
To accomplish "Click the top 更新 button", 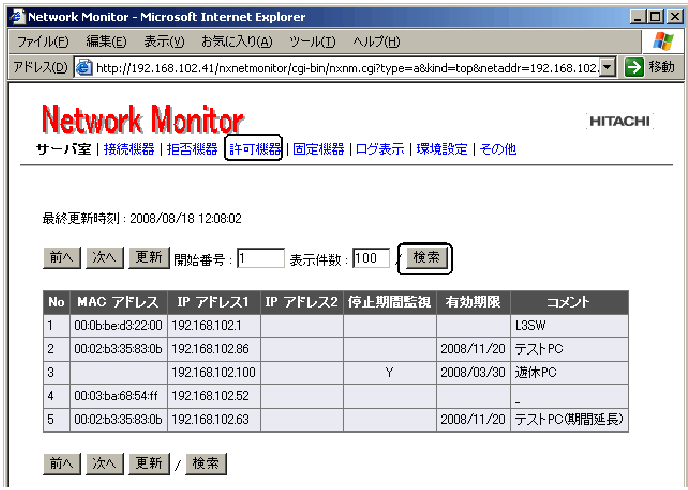I will (x=149, y=258).
